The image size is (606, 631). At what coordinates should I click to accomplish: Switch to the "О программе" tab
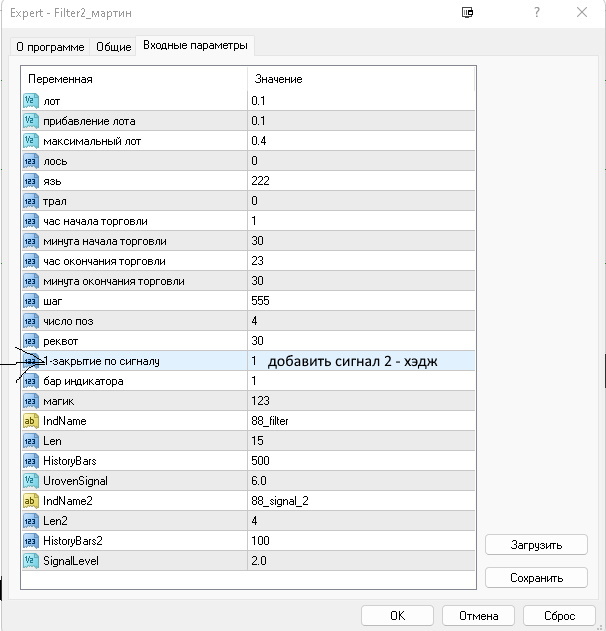50,47
